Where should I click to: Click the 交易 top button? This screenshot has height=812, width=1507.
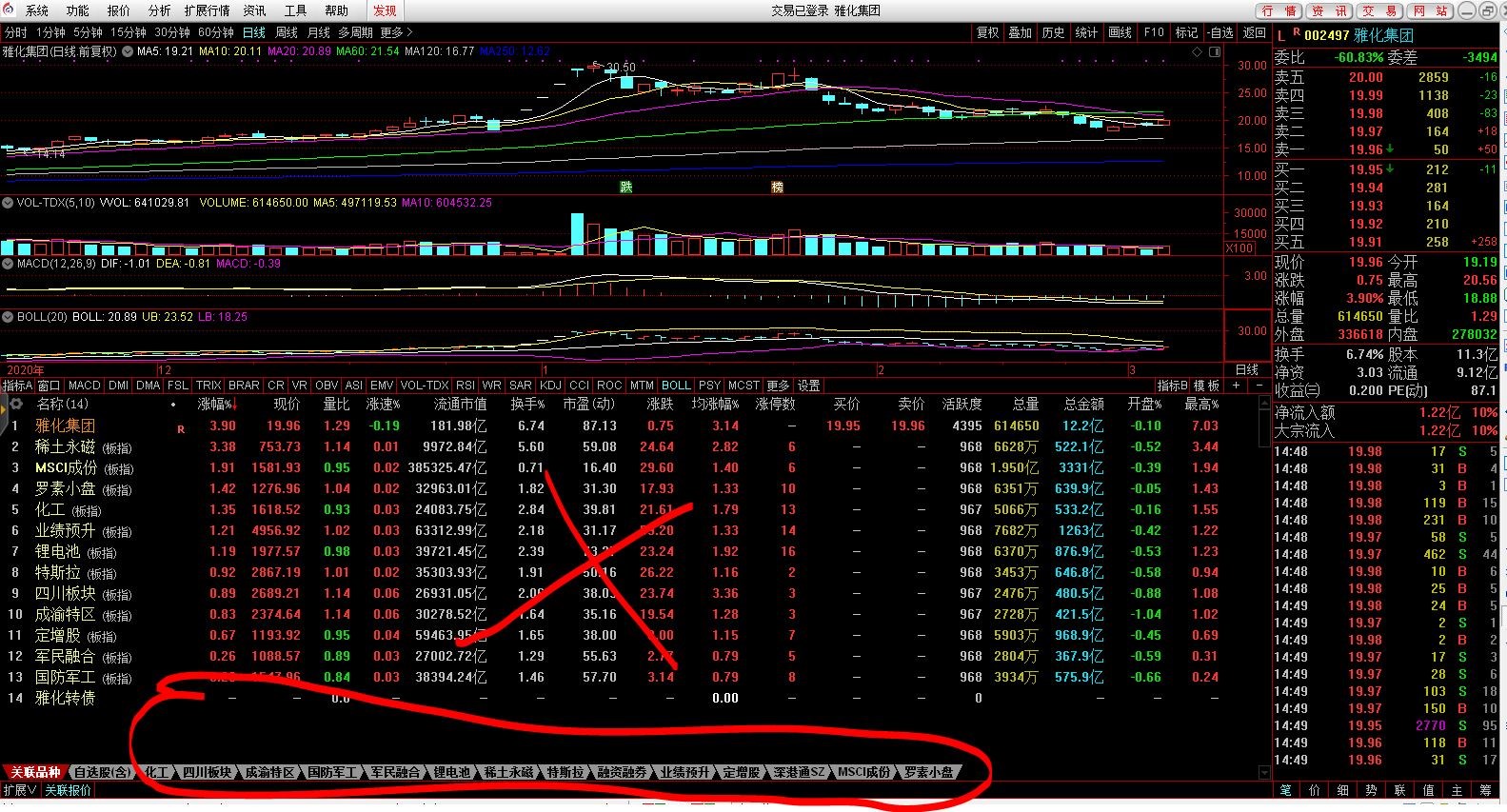click(x=1379, y=10)
